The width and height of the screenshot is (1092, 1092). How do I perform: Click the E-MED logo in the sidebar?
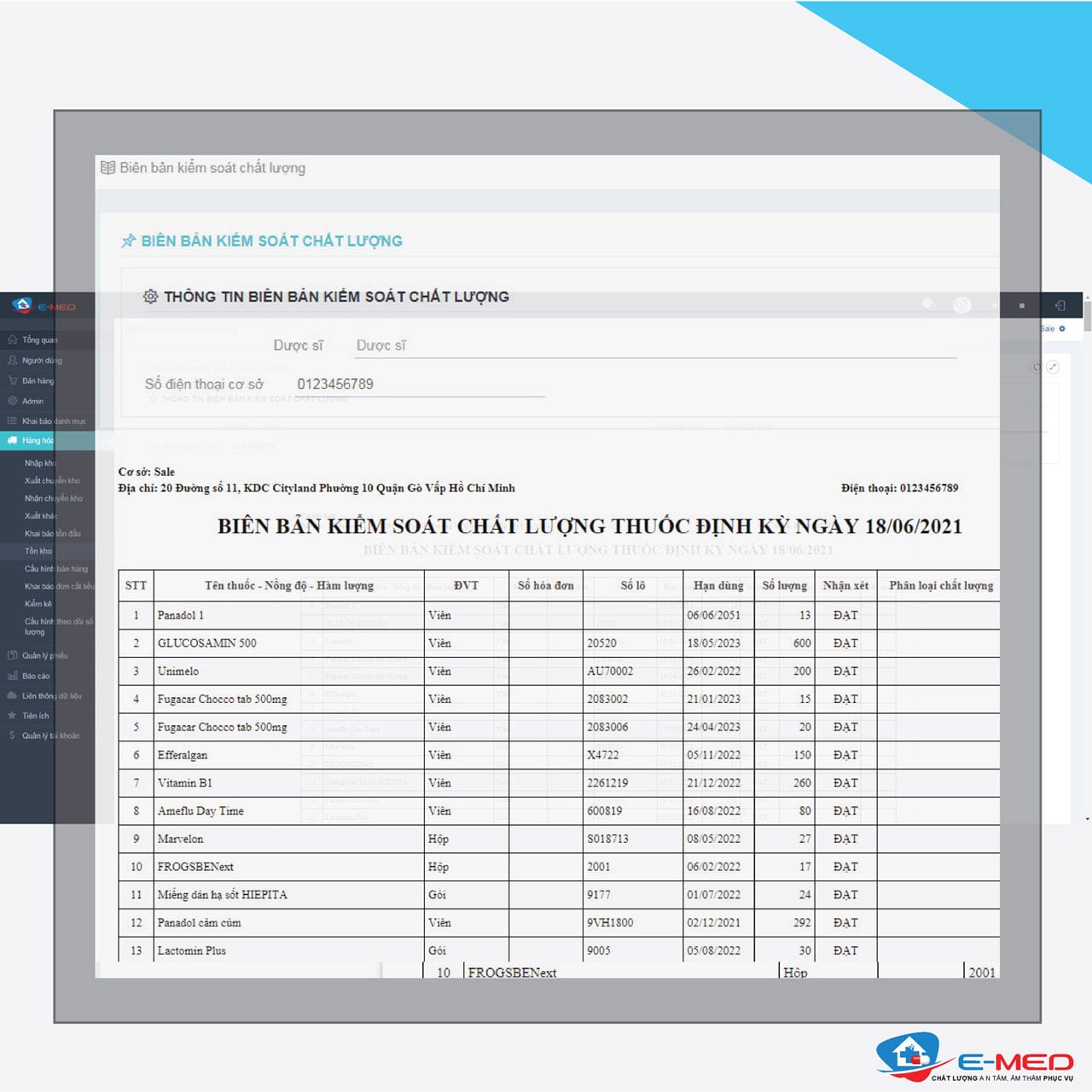tap(44, 305)
